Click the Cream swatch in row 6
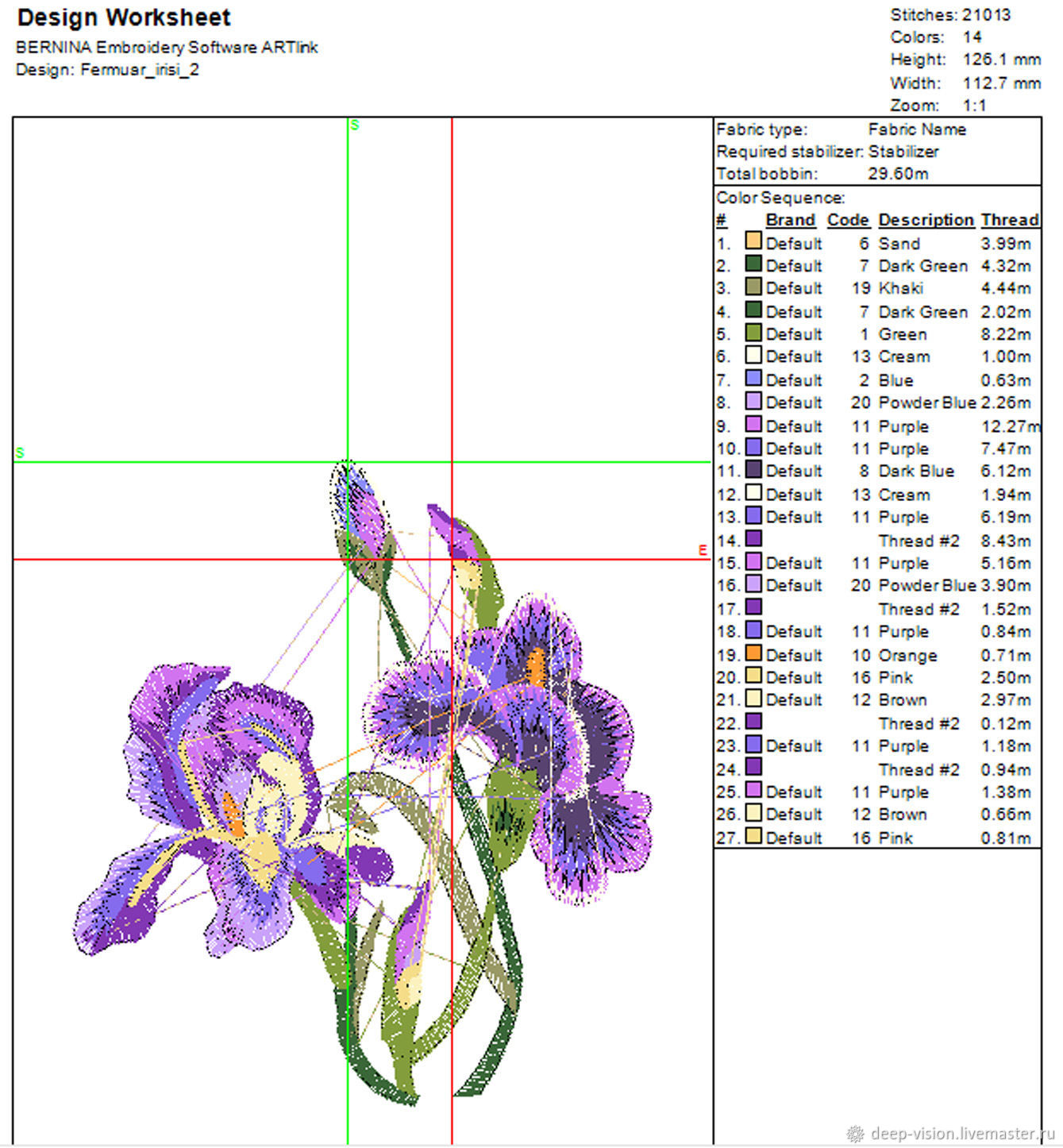Viewport: 1063px width, 1148px height. point(753,355)
